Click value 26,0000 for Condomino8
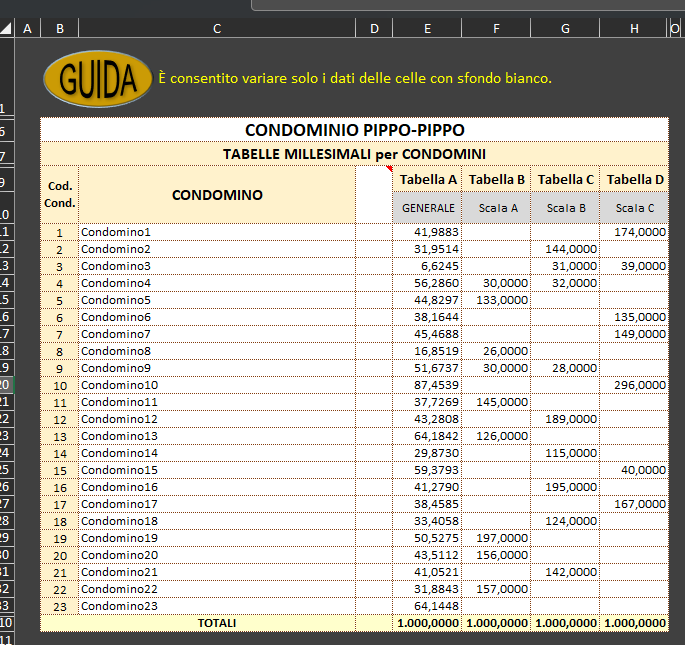 click(496, 351)
